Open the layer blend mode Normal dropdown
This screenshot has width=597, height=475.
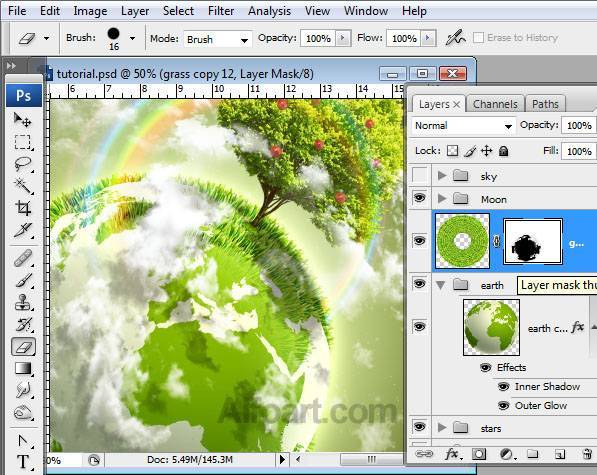pyautogui.click(x=463, y=126)
